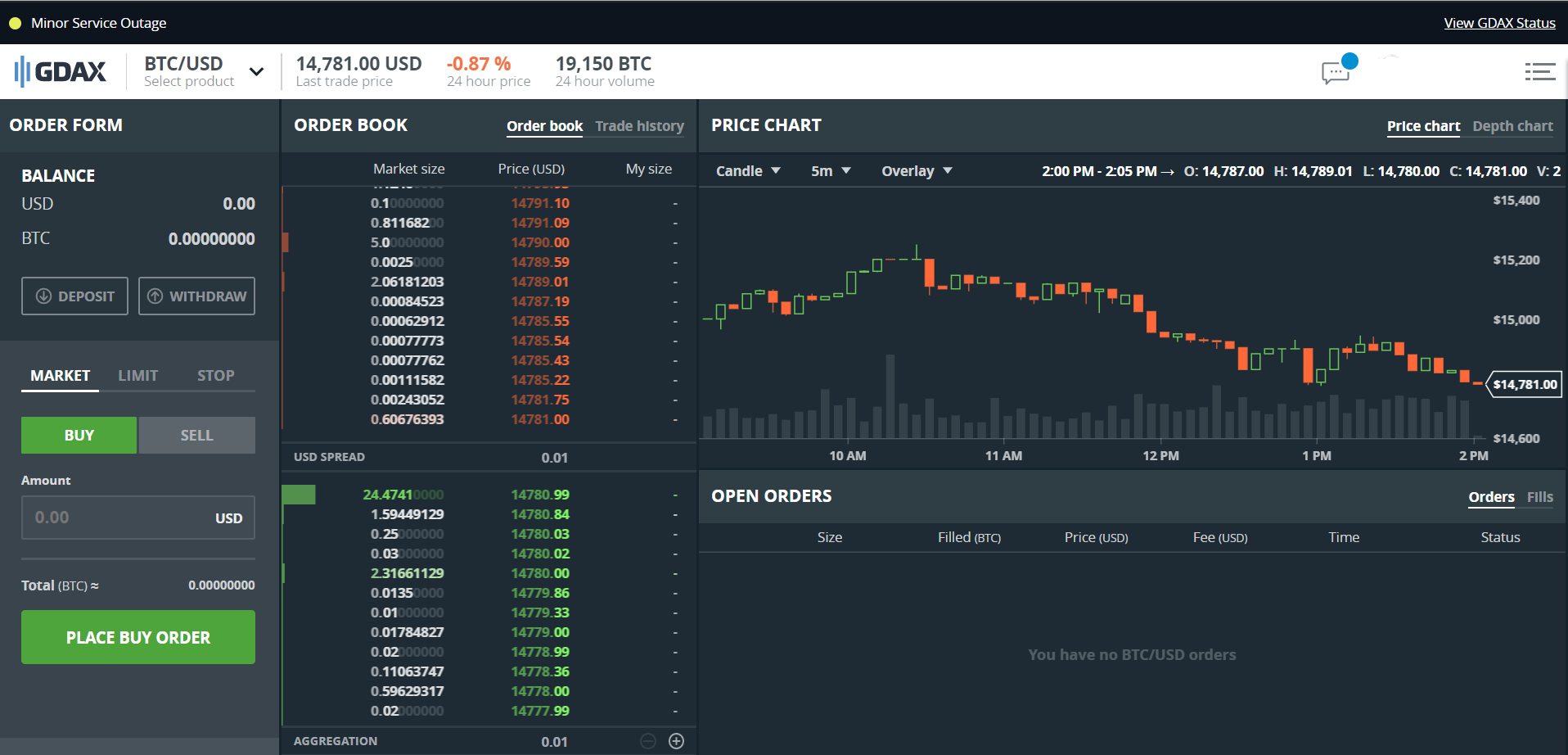Expand the Candle chart type dropdown
1568x755 pixels.
click(x=748, y=171)
